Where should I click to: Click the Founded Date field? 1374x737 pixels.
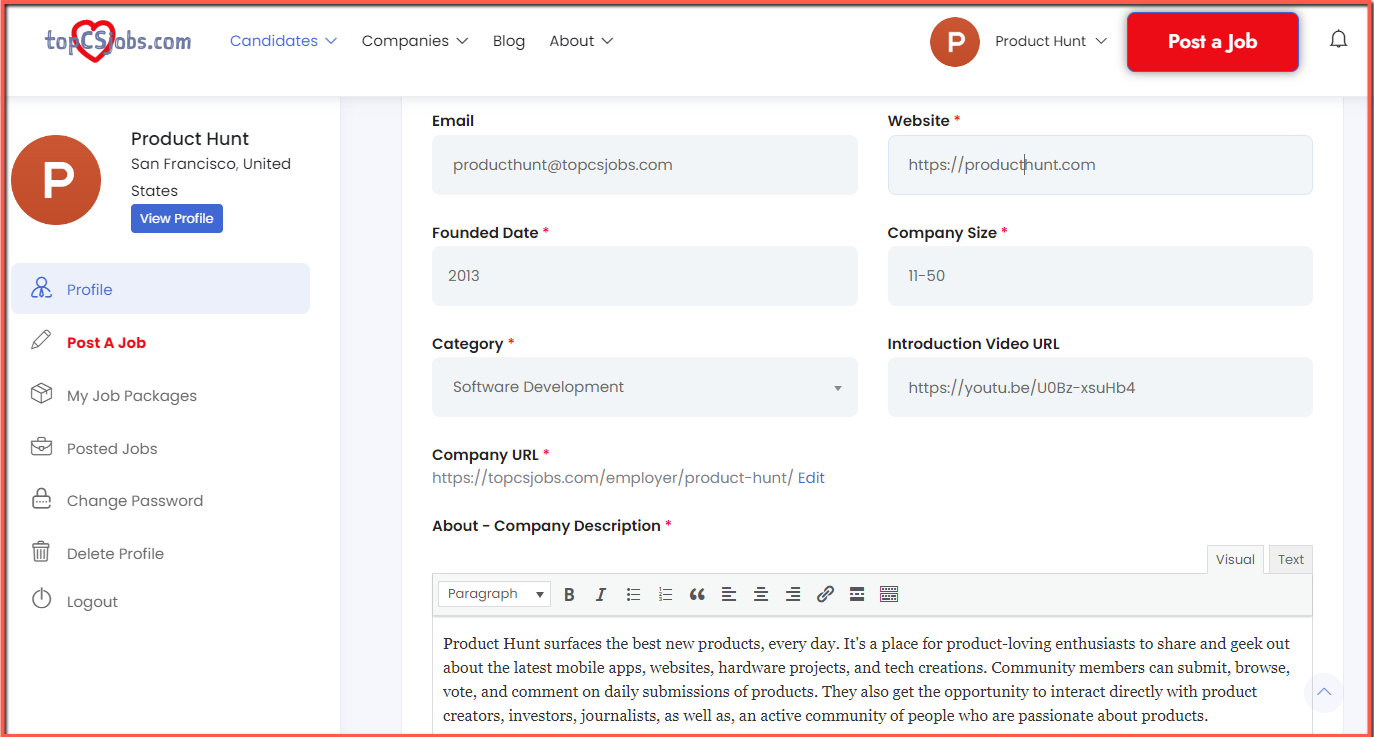click(x=645, y=276)
